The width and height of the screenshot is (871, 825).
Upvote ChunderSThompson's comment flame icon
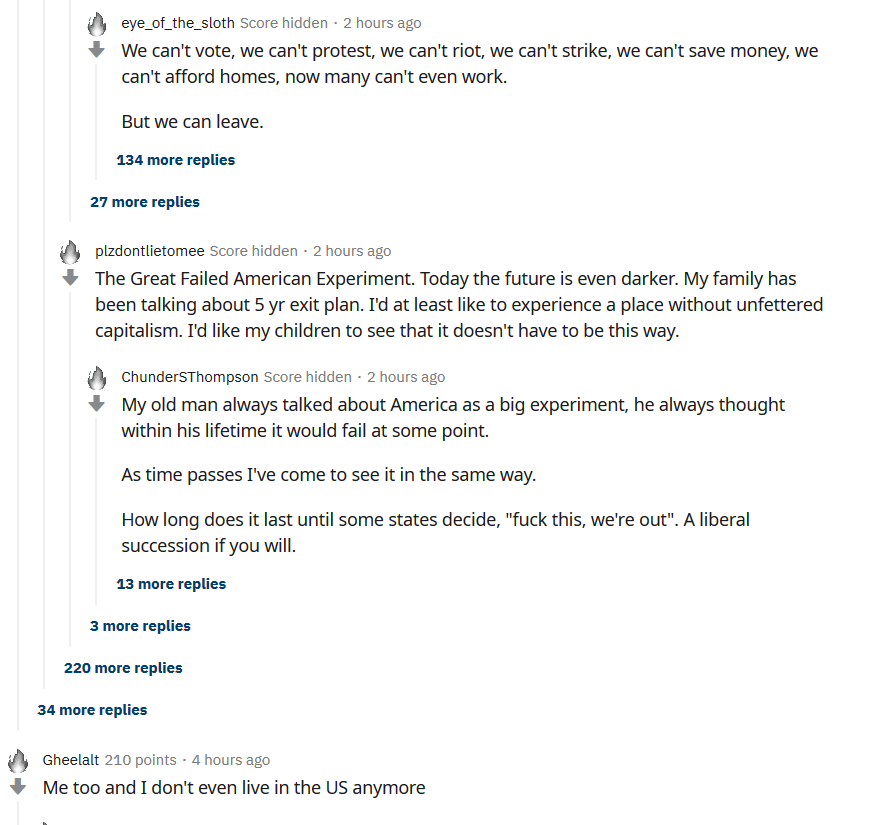point(97,378)
